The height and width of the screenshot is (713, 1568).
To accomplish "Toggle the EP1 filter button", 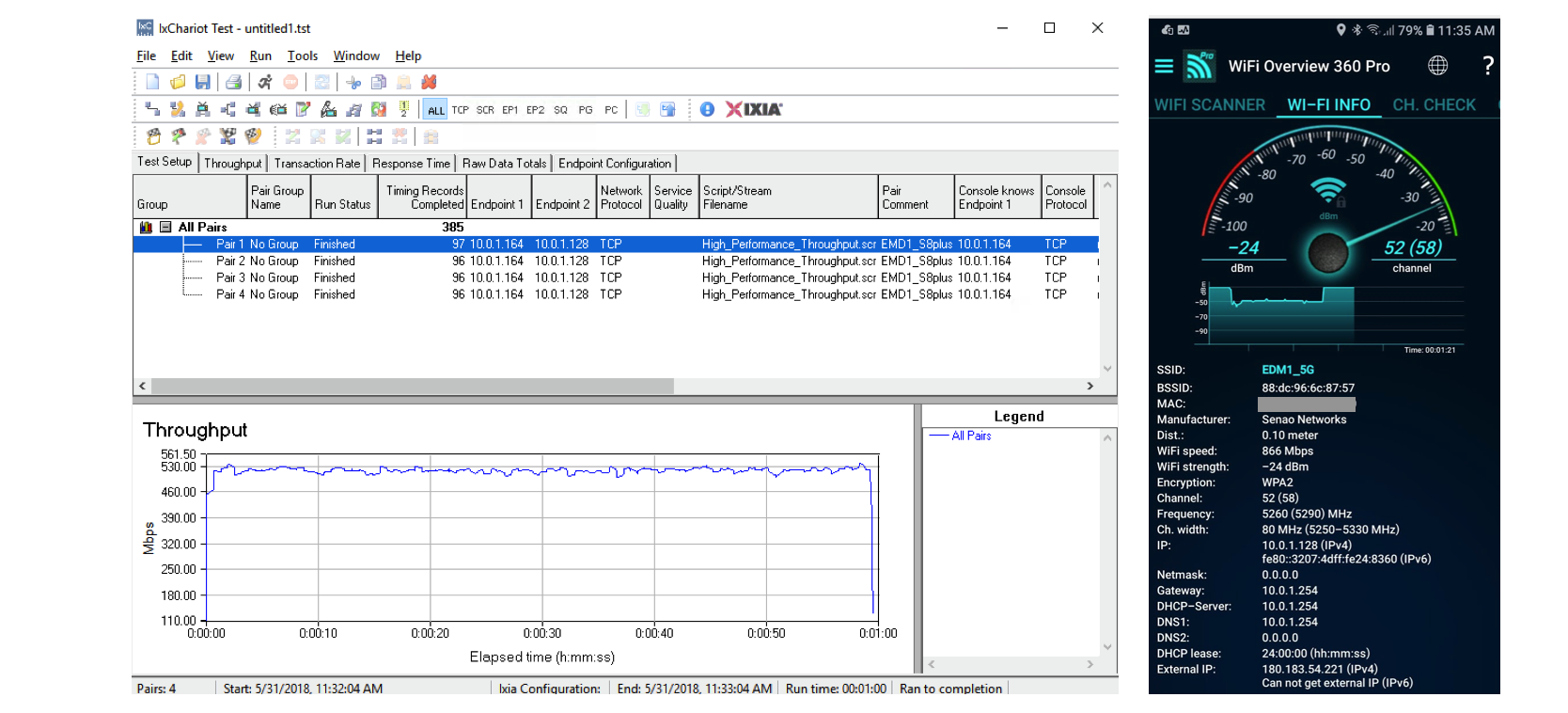I will pos(510,110).
